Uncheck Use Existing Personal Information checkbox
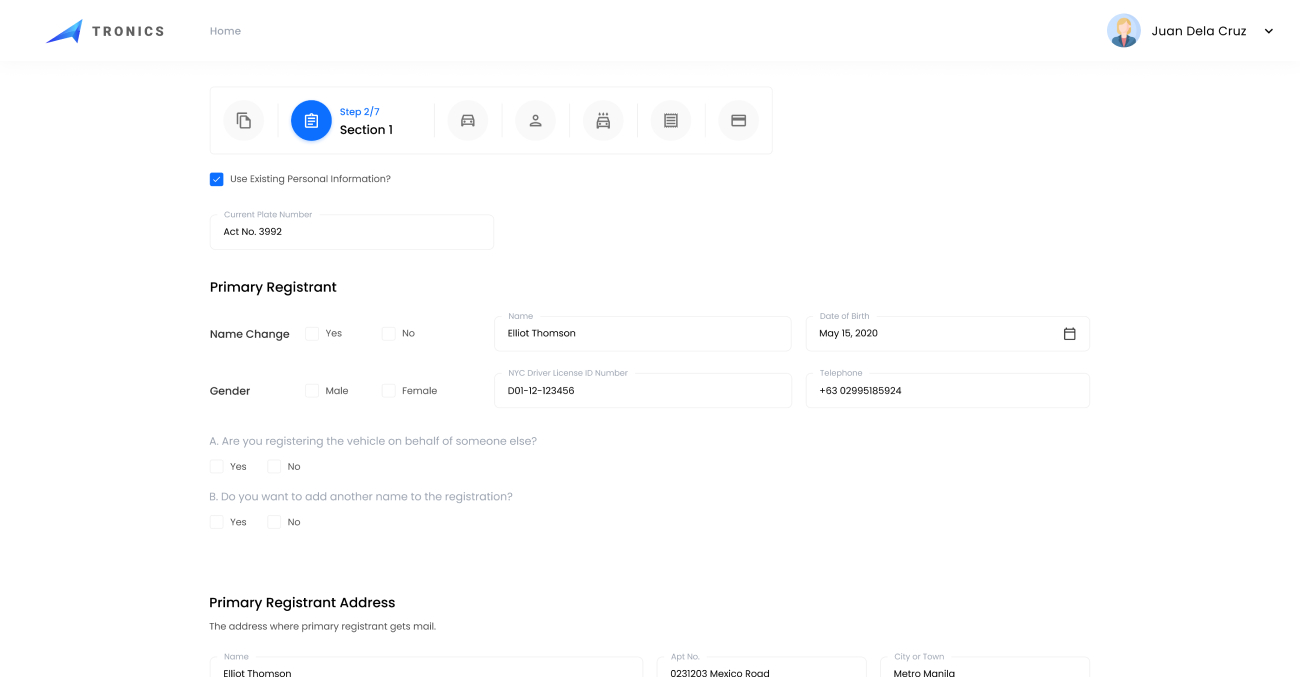This screenshot has height=677, width=1300. click(x=217, y=180)
